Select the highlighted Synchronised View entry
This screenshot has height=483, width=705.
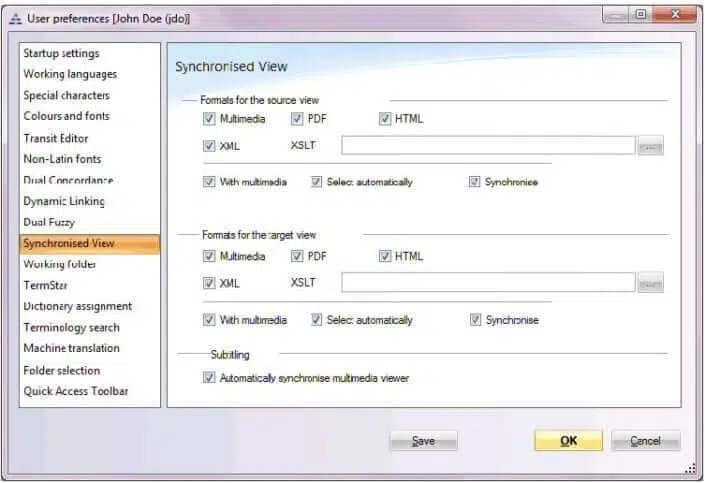click(89, 243)
